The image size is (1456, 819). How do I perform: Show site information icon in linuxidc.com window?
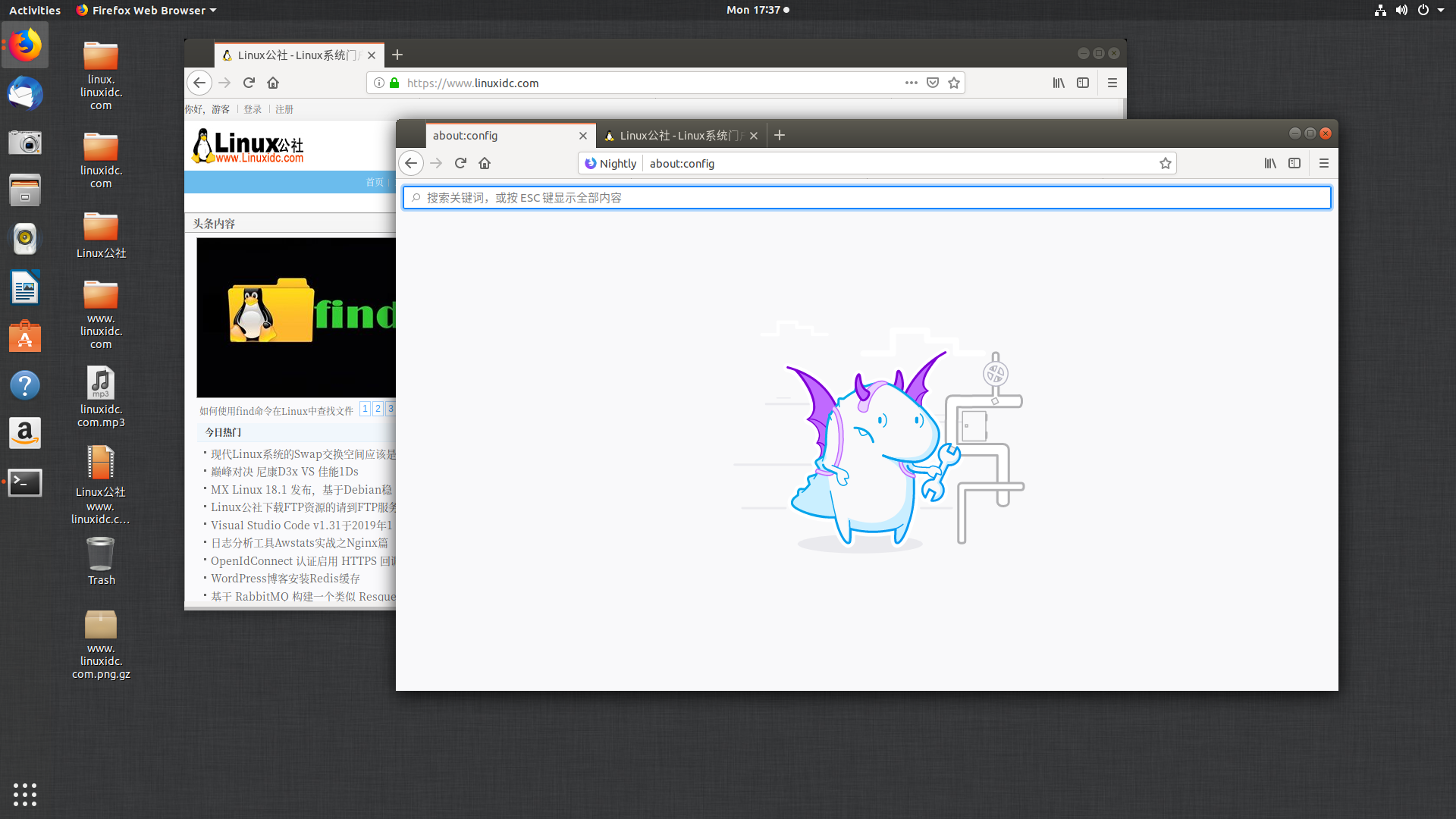pyautogui.click(x=379, y=83)
